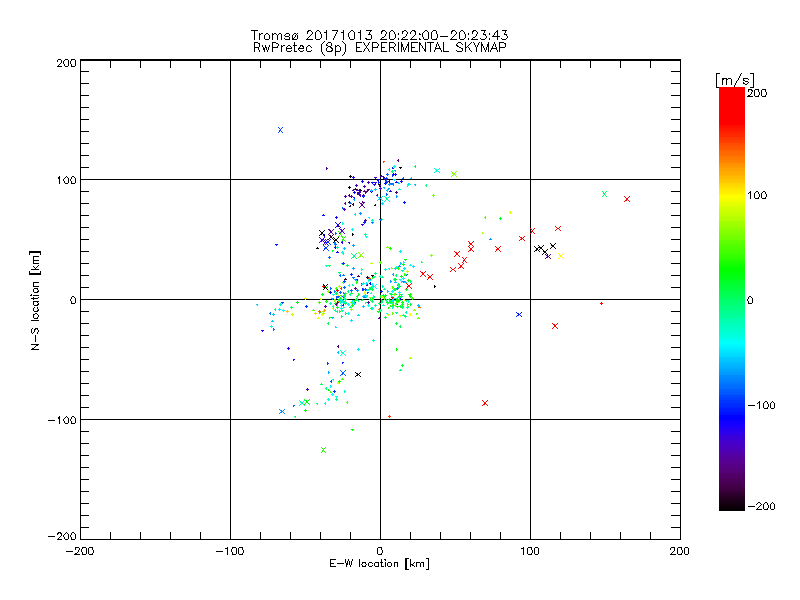
Task: Click the red top end of the colorbar
Action: click(731, 93)
